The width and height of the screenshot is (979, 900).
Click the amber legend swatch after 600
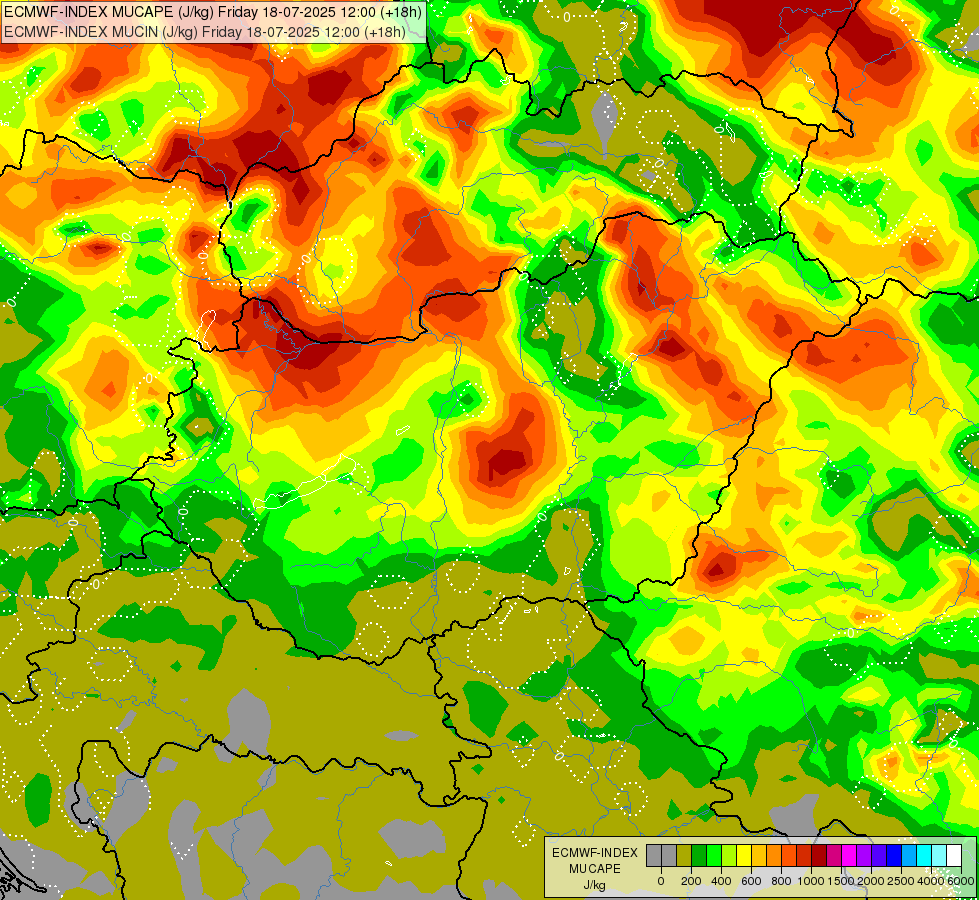coord(759,855)
